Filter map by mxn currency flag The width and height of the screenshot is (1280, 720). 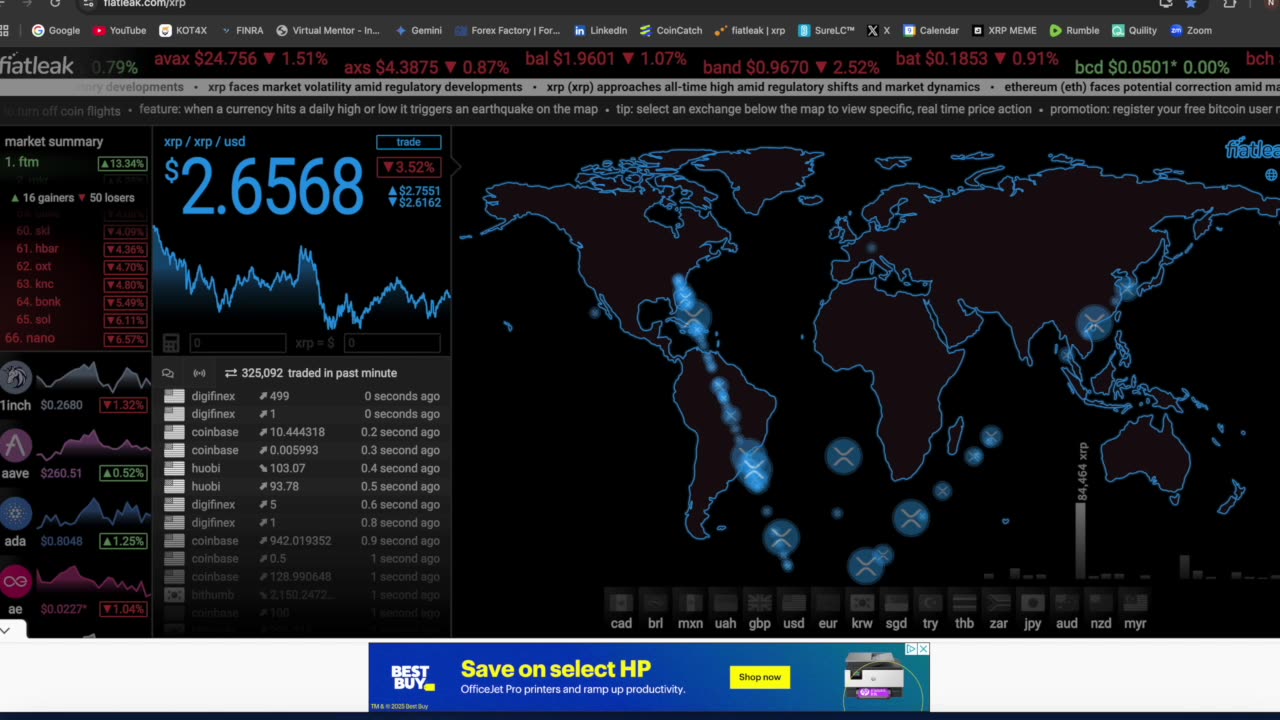tap(690, 603)
